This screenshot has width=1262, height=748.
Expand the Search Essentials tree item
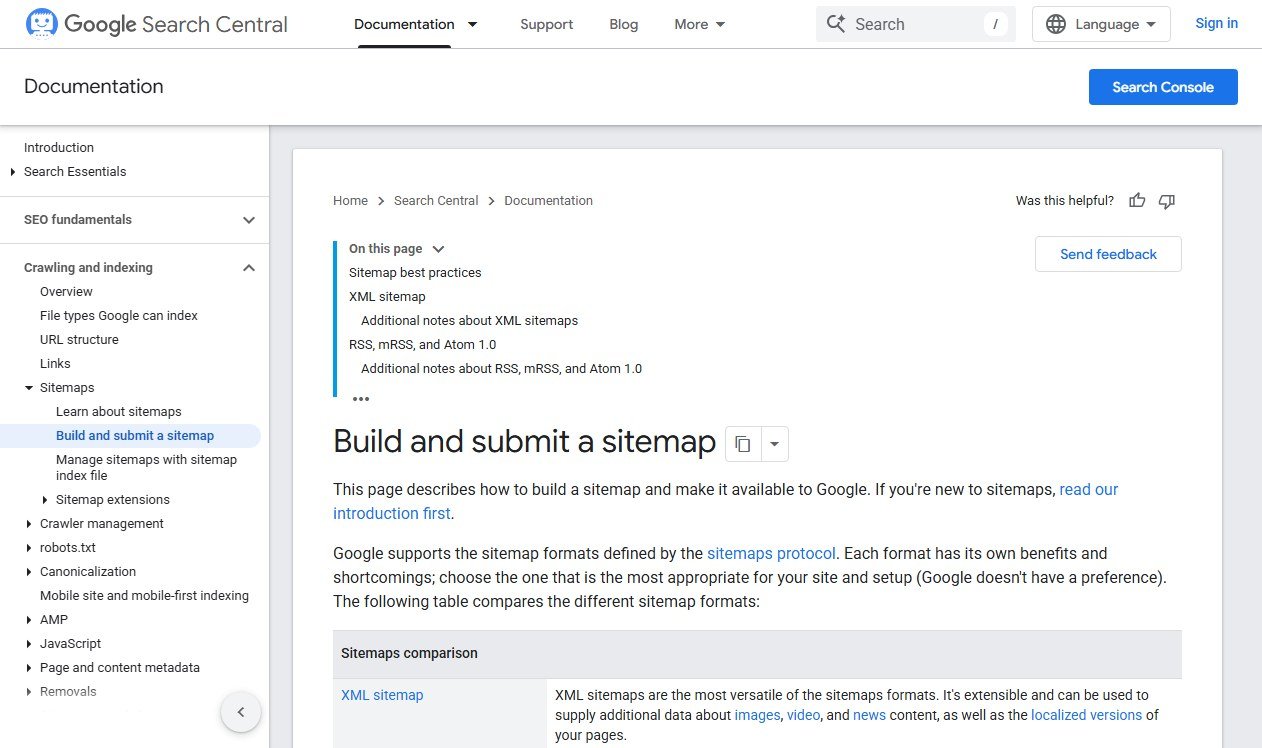[x=13, y=172]
